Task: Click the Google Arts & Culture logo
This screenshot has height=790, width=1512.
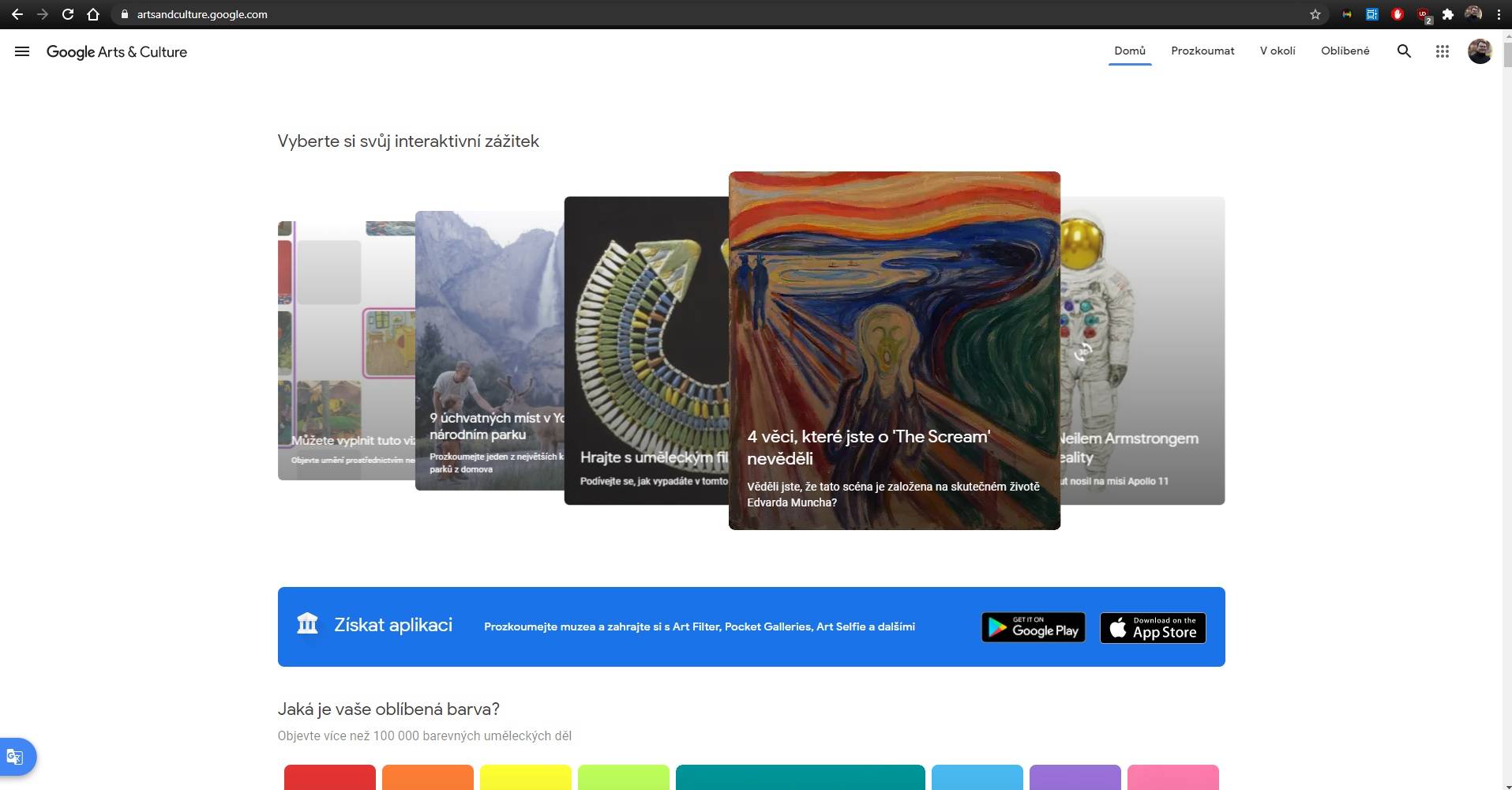Action: (117, 52)
